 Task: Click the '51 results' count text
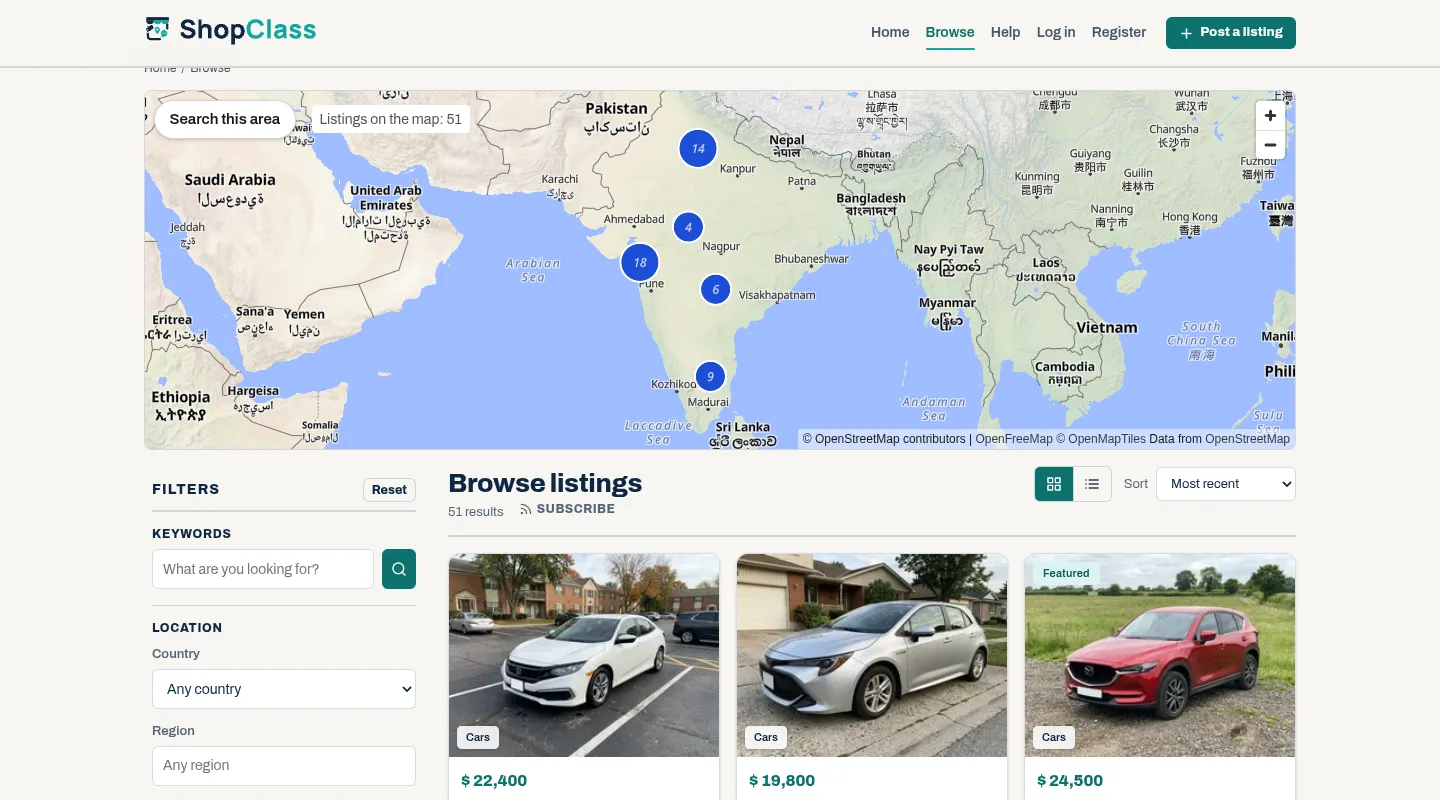coord(476,512)
